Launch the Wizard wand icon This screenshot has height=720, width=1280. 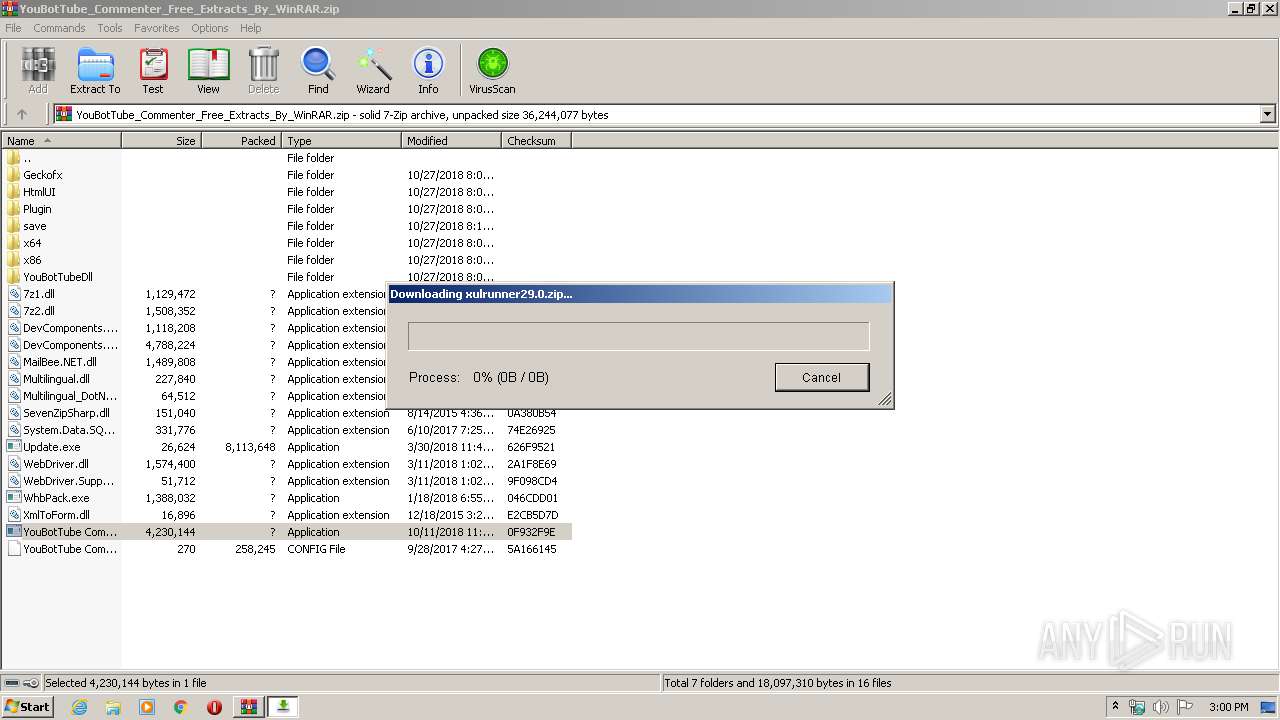pyautogui.click(x=373, y=71)
